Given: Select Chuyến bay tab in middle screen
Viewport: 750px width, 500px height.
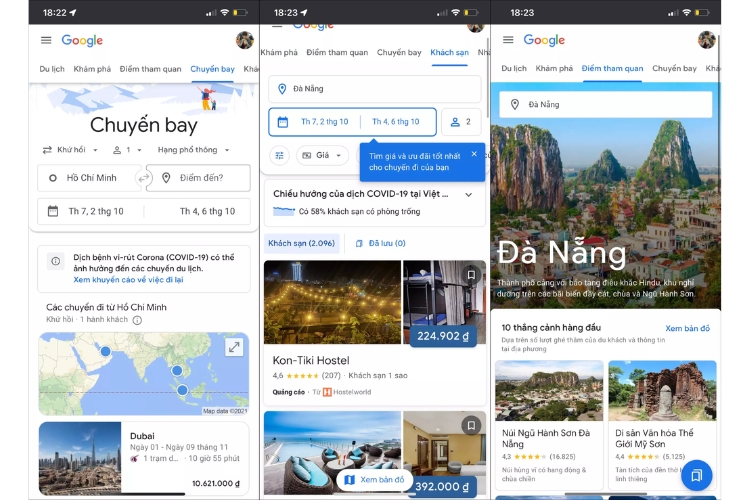Looking at the screenshot, I should click(x=399, y=53).
